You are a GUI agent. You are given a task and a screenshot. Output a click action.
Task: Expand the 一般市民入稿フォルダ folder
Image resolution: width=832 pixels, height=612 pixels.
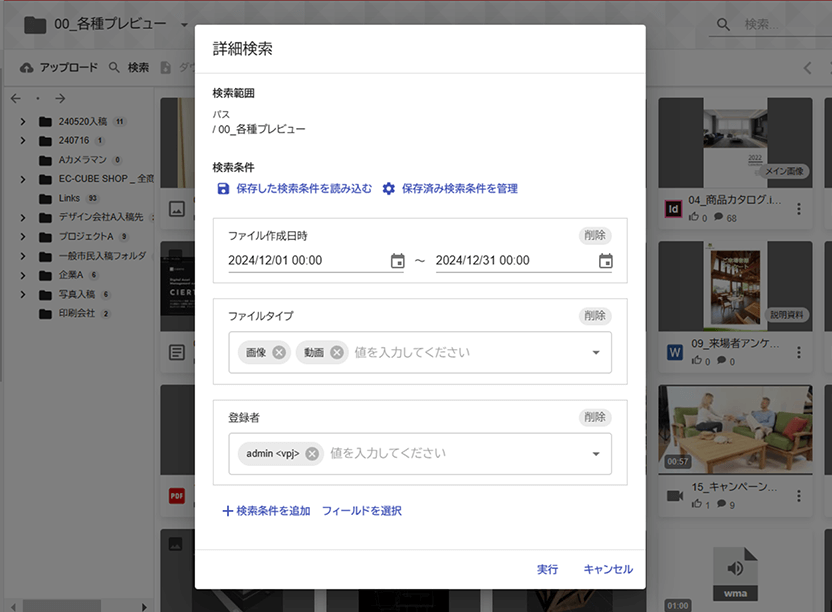(x=23, y=256)
